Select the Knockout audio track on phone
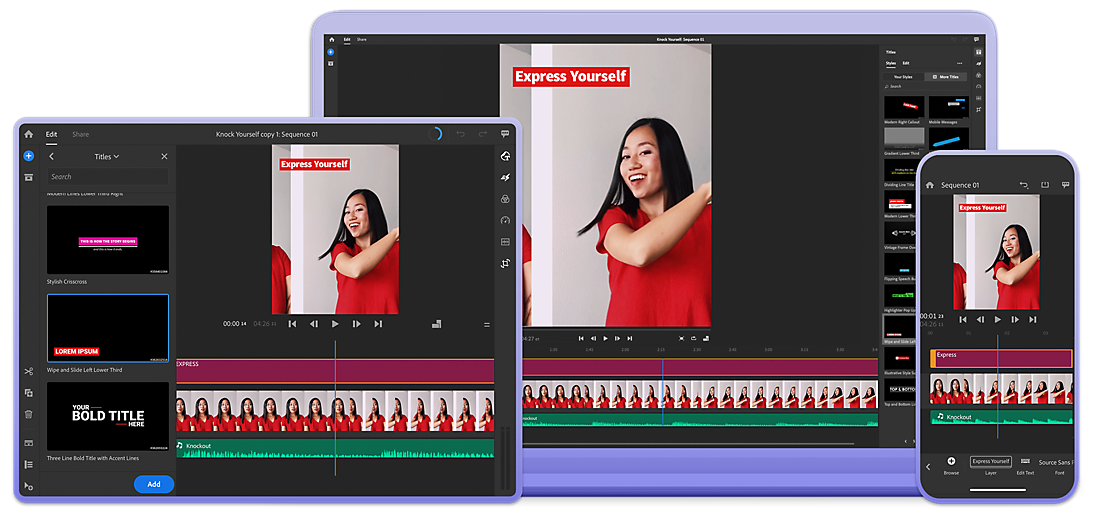Image resolution: width=1095 pixels, height=509 pixels. 1001,417
